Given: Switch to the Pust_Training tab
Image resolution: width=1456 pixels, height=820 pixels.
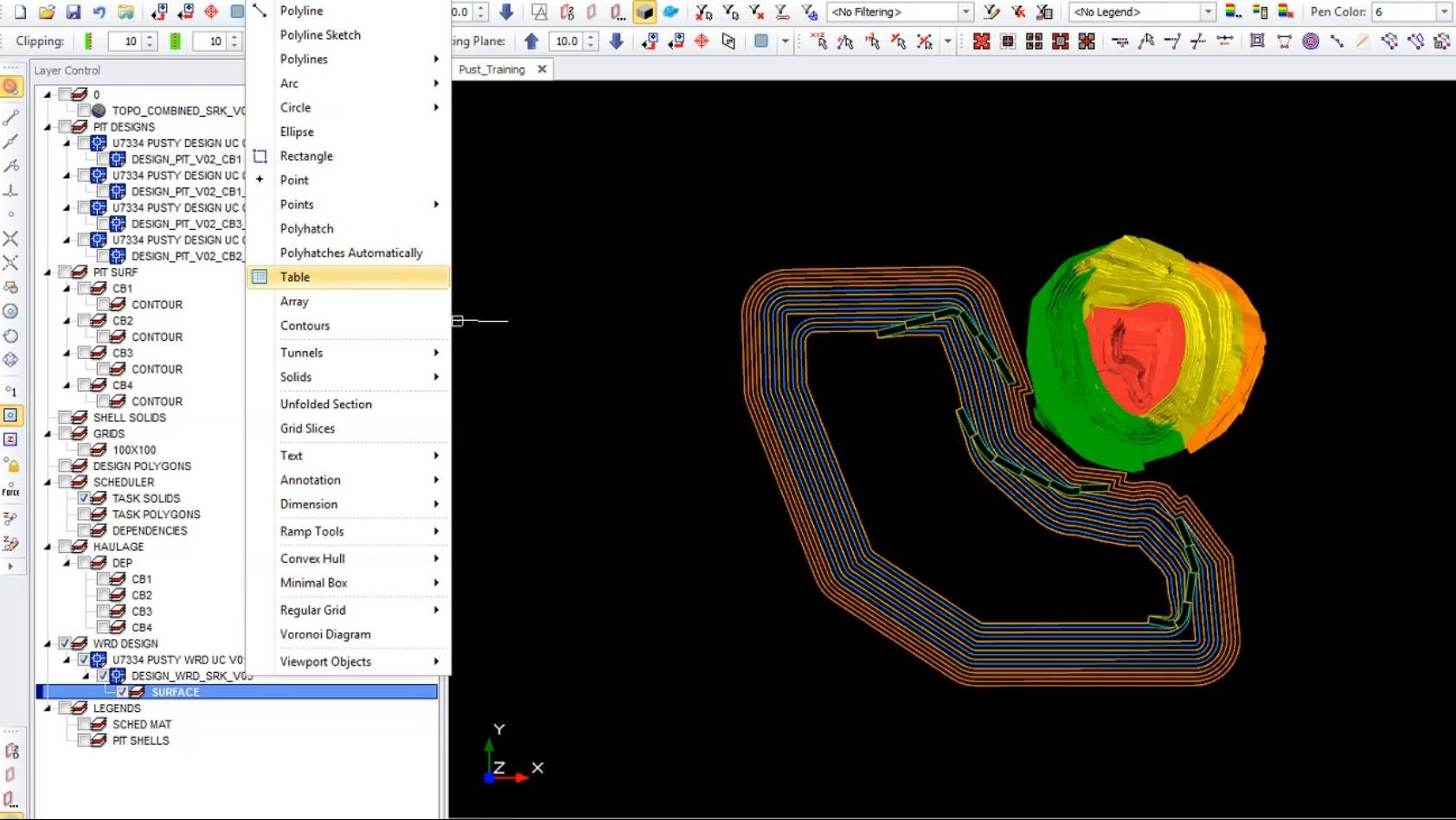Looking at the screenshot, I should [x=491, y=69].
